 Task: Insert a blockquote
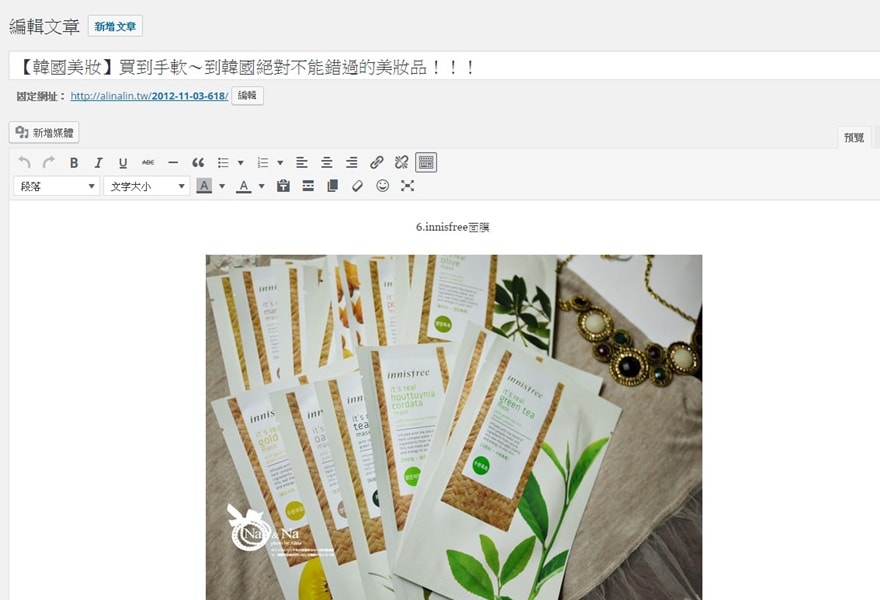pyautogui.click(x=198, y=162)
